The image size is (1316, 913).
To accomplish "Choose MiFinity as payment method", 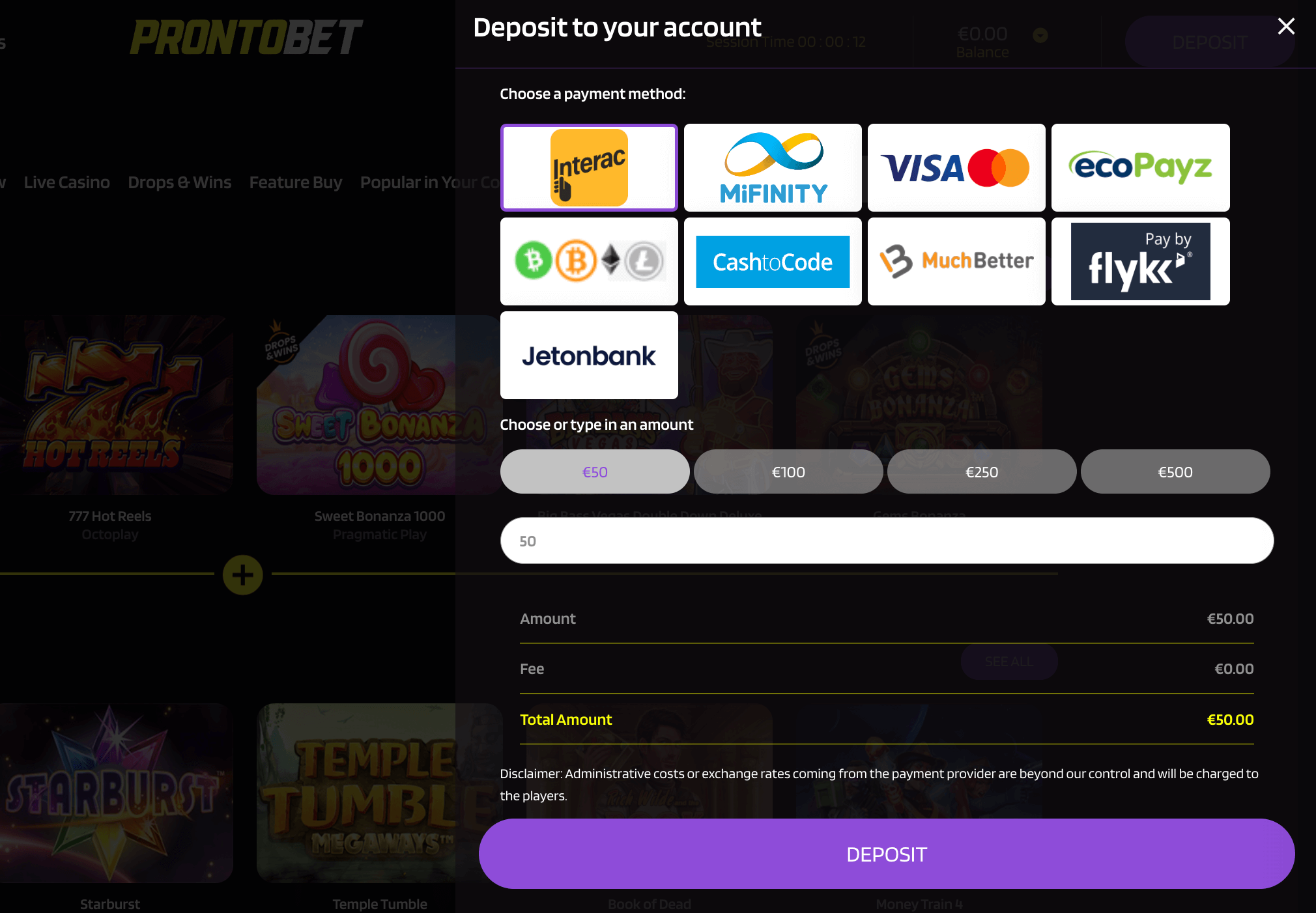I will pos(773,167).
